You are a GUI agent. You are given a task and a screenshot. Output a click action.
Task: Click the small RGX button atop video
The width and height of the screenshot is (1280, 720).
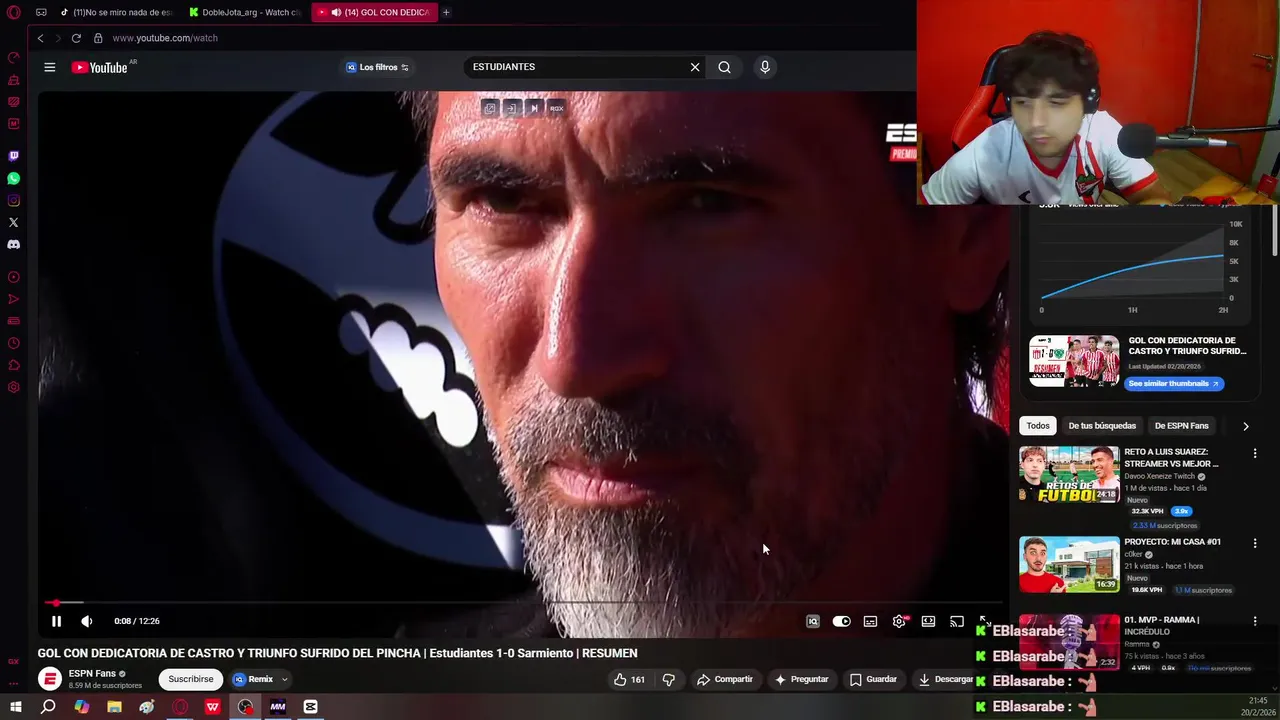tap(556, 108)
